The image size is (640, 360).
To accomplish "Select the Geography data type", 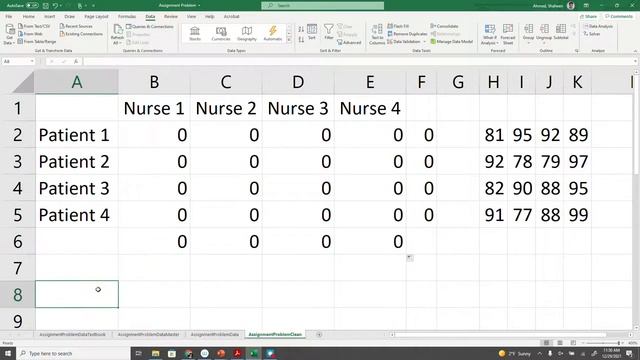I will pos(247,33).
